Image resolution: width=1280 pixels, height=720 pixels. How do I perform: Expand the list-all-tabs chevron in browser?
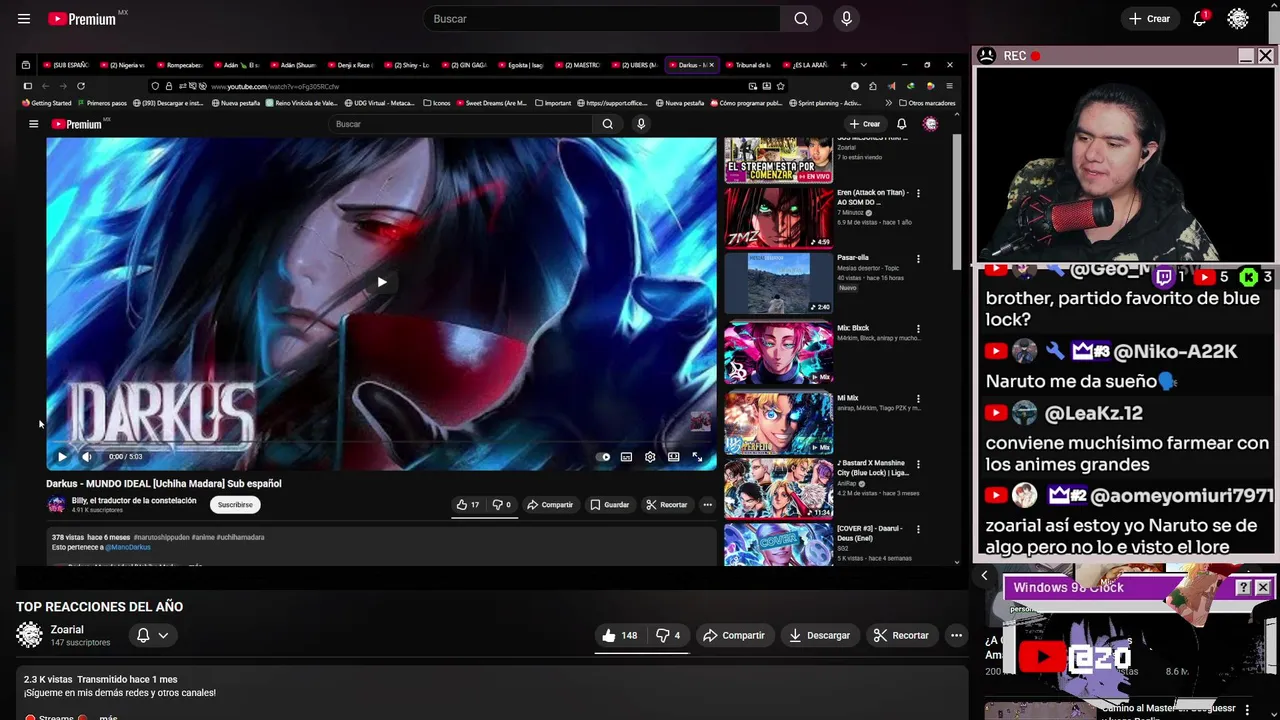(863, 65)
